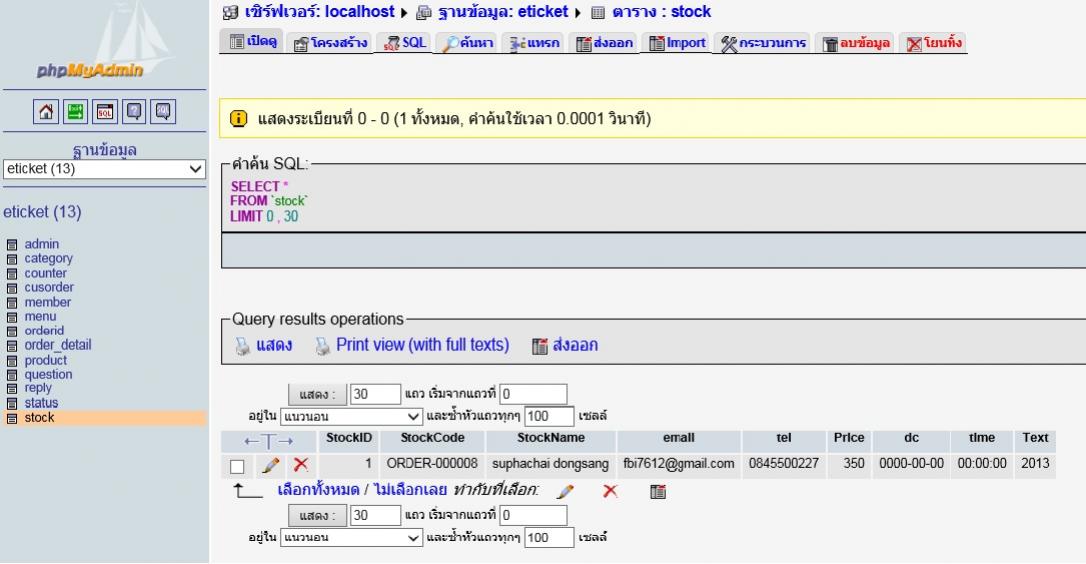Open upper display mode dropdown above table
The height and width of the screenshot is (564, 1086).
[x=351, y=416]
